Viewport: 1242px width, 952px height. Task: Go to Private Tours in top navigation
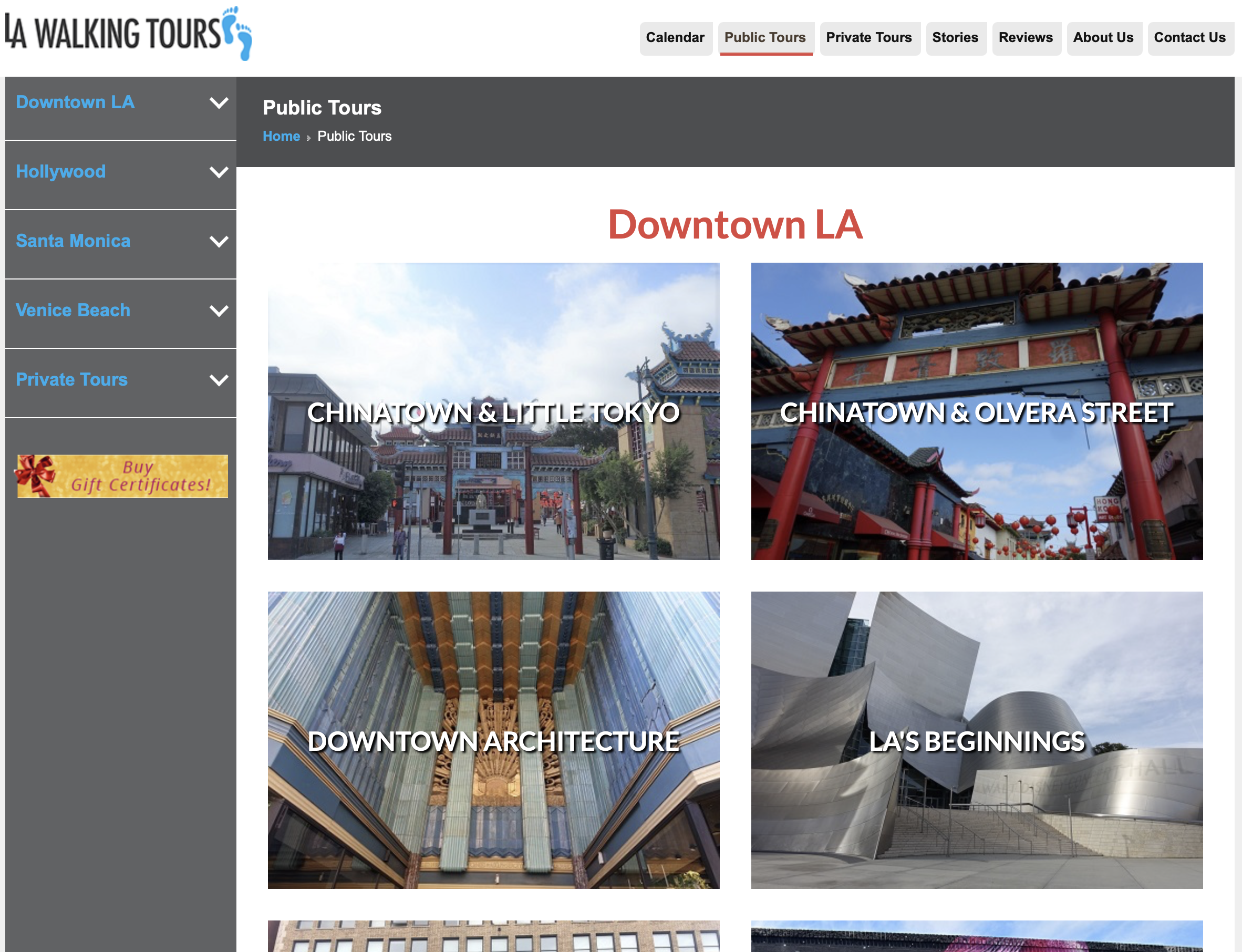tap(868, 38)
